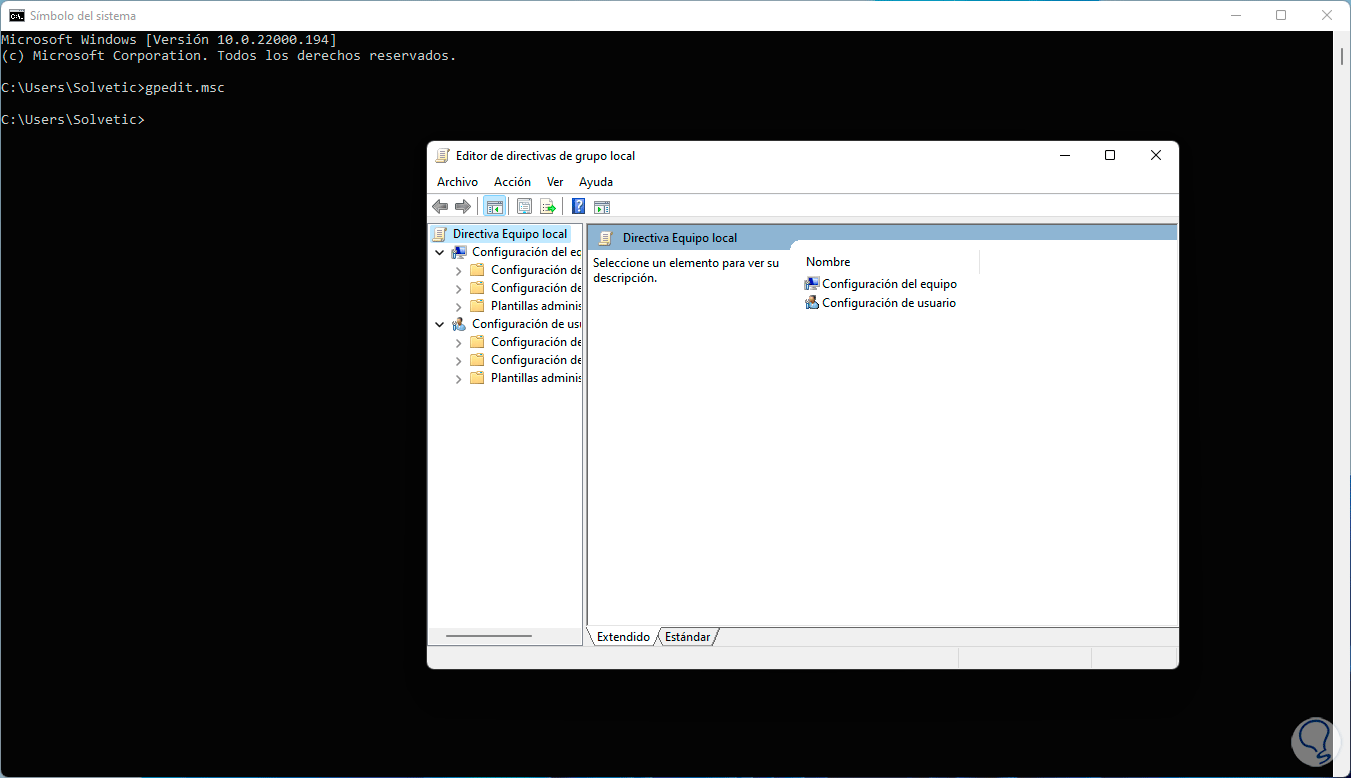1351x778 pixels.
Task: Click the 'Seleccione un elemento' description text
Action: click(x=686, y=270)
